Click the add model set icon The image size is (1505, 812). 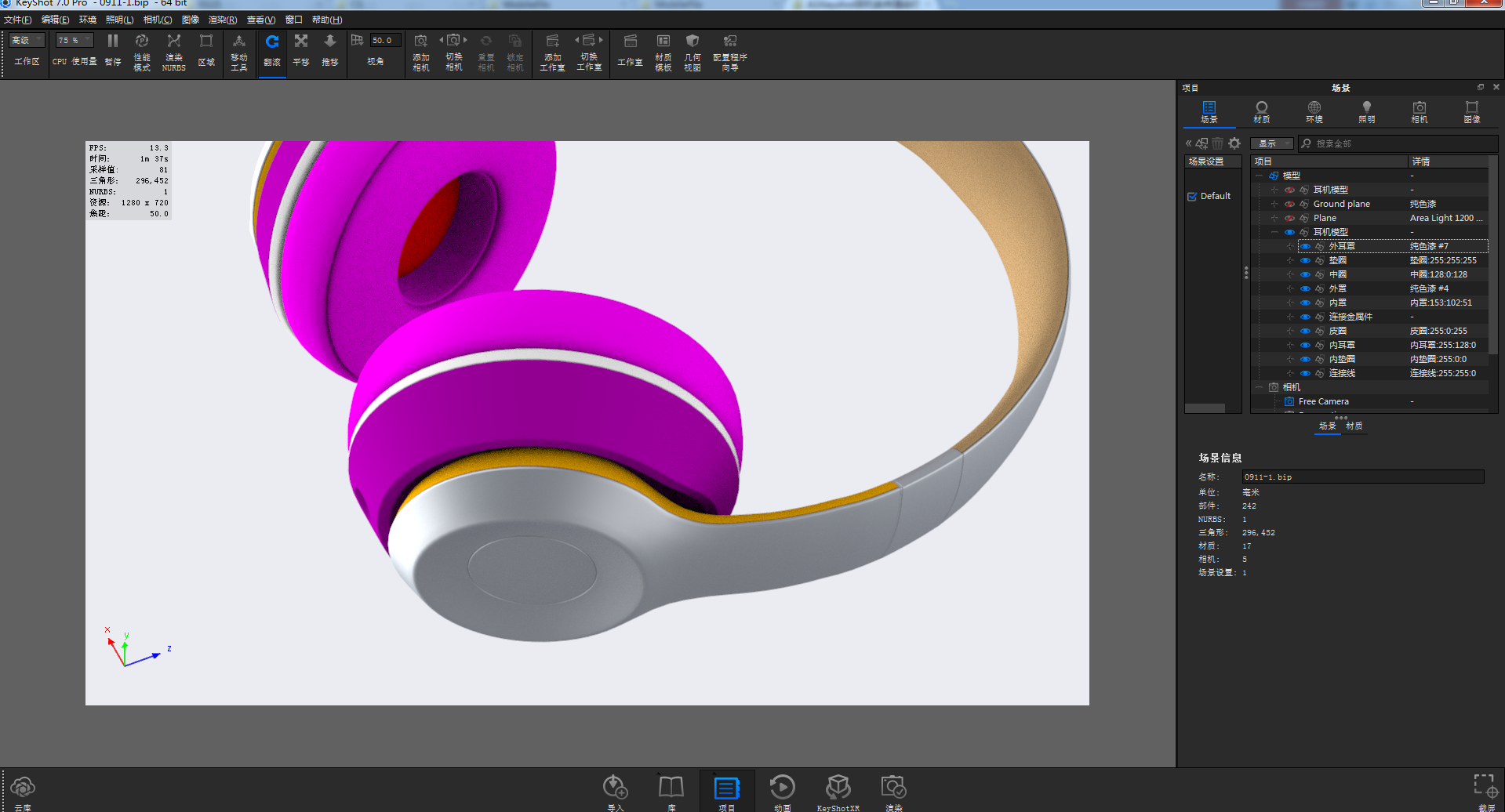tap(1202, 143)
